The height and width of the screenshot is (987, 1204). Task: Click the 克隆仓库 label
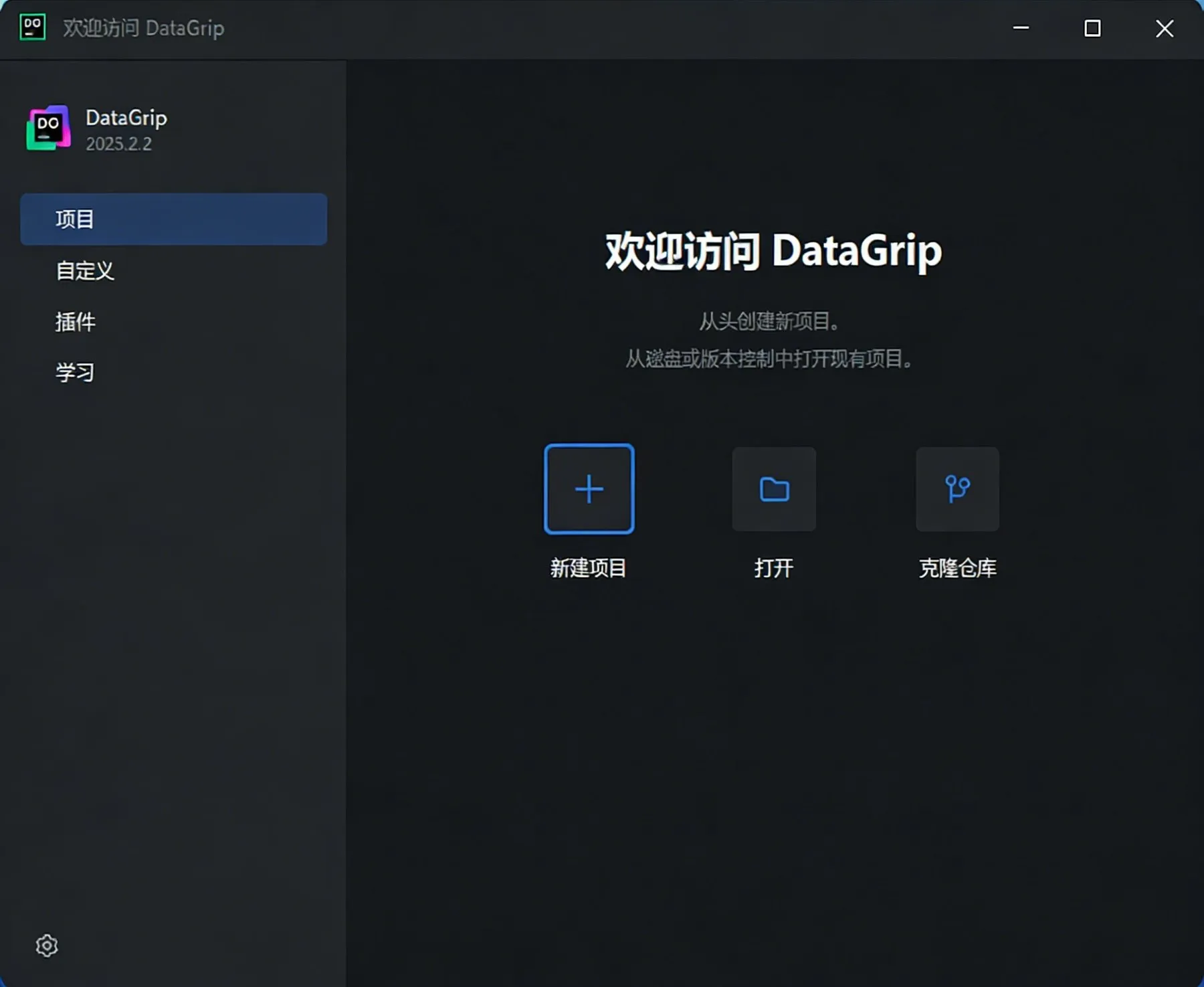coord(958,568)
